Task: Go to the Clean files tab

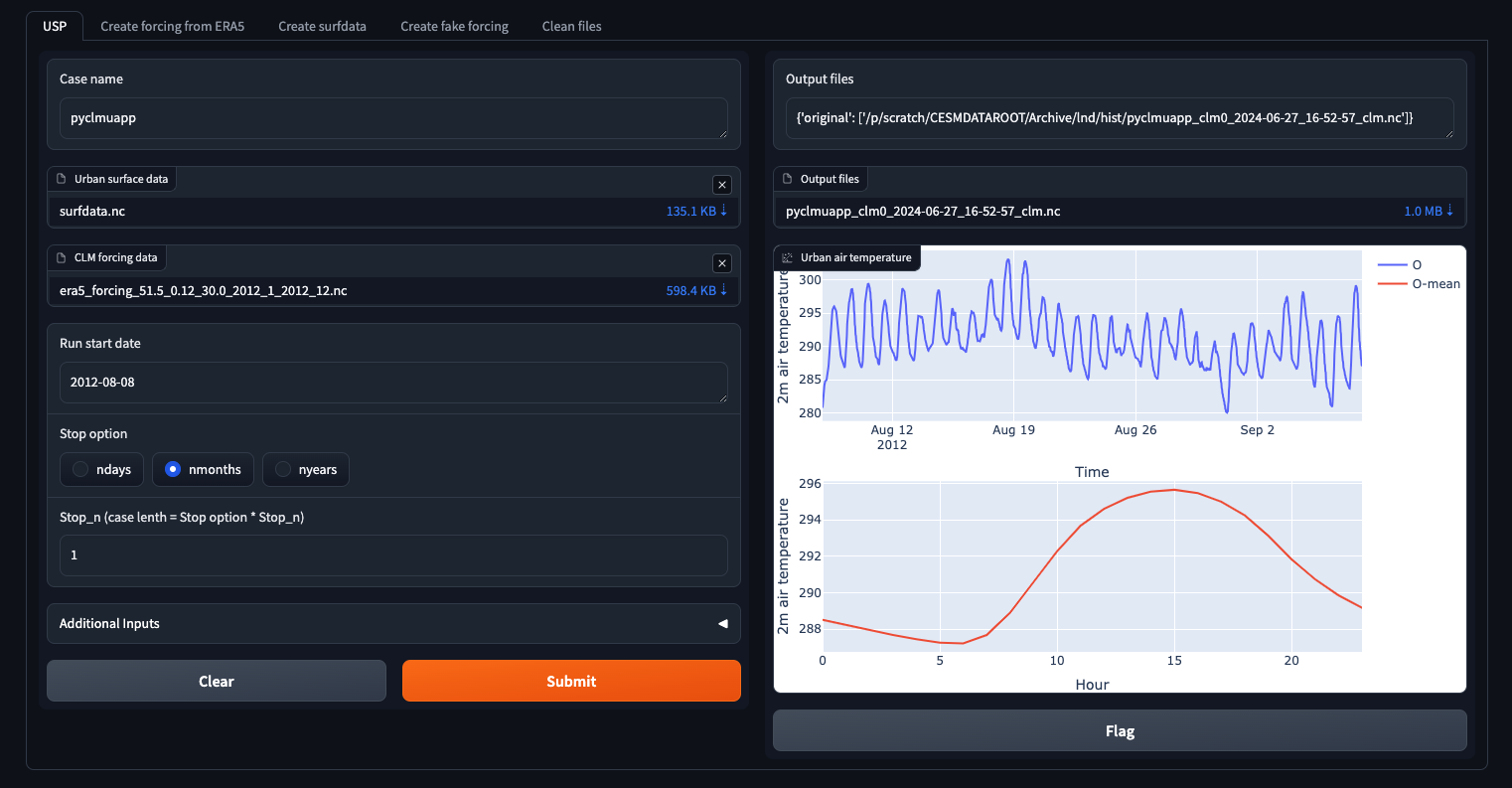Action: pyautogui.click(x=571, y=26)
